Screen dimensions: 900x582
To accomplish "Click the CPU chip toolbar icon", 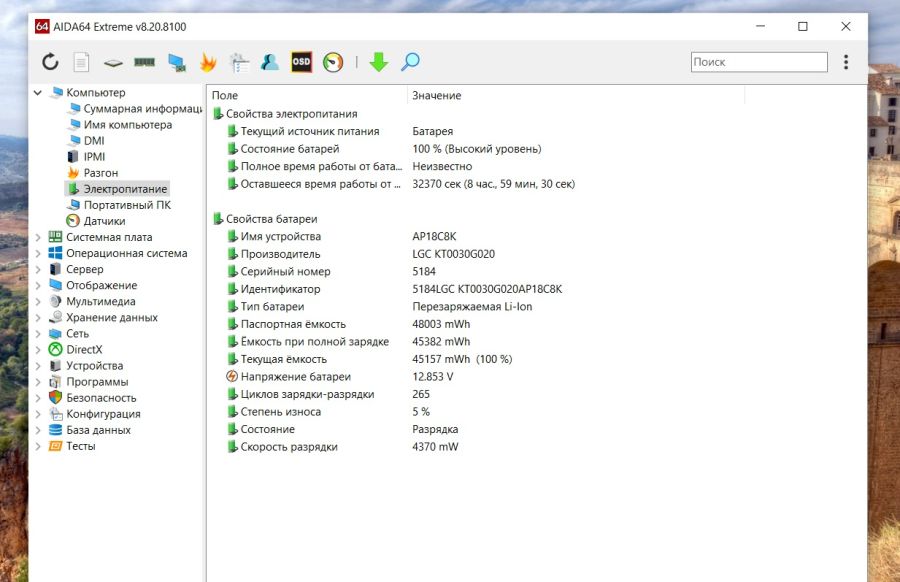I will pos(113,62).
